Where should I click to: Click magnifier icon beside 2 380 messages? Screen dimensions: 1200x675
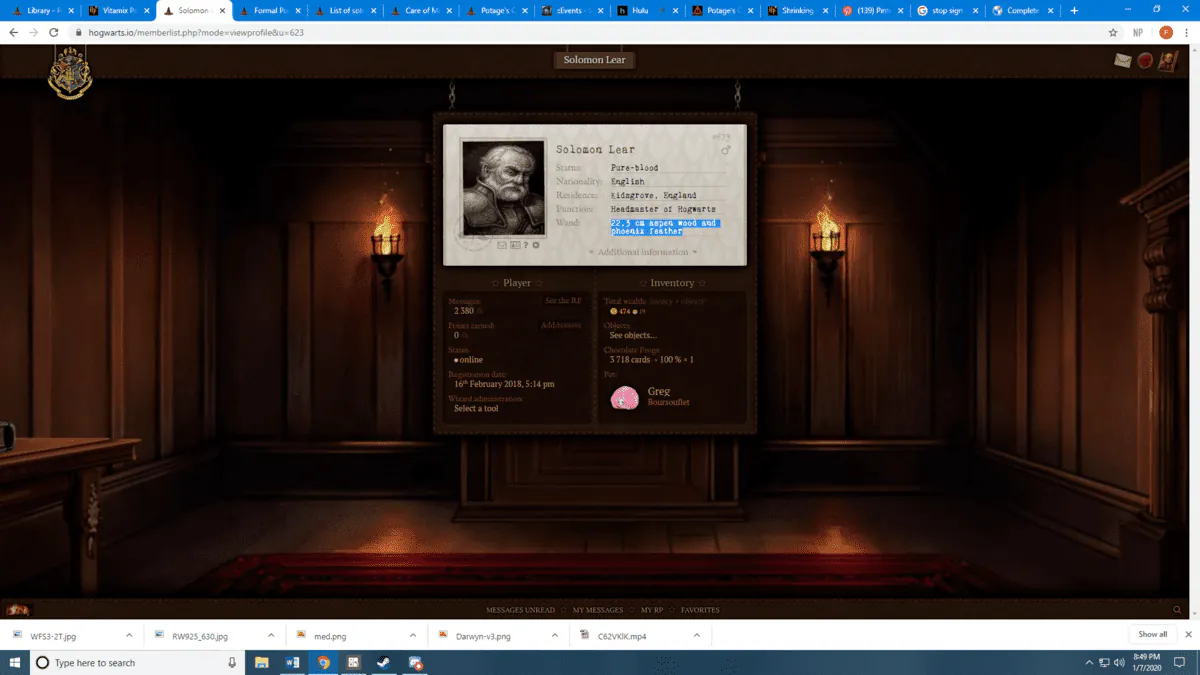point(479,311)
